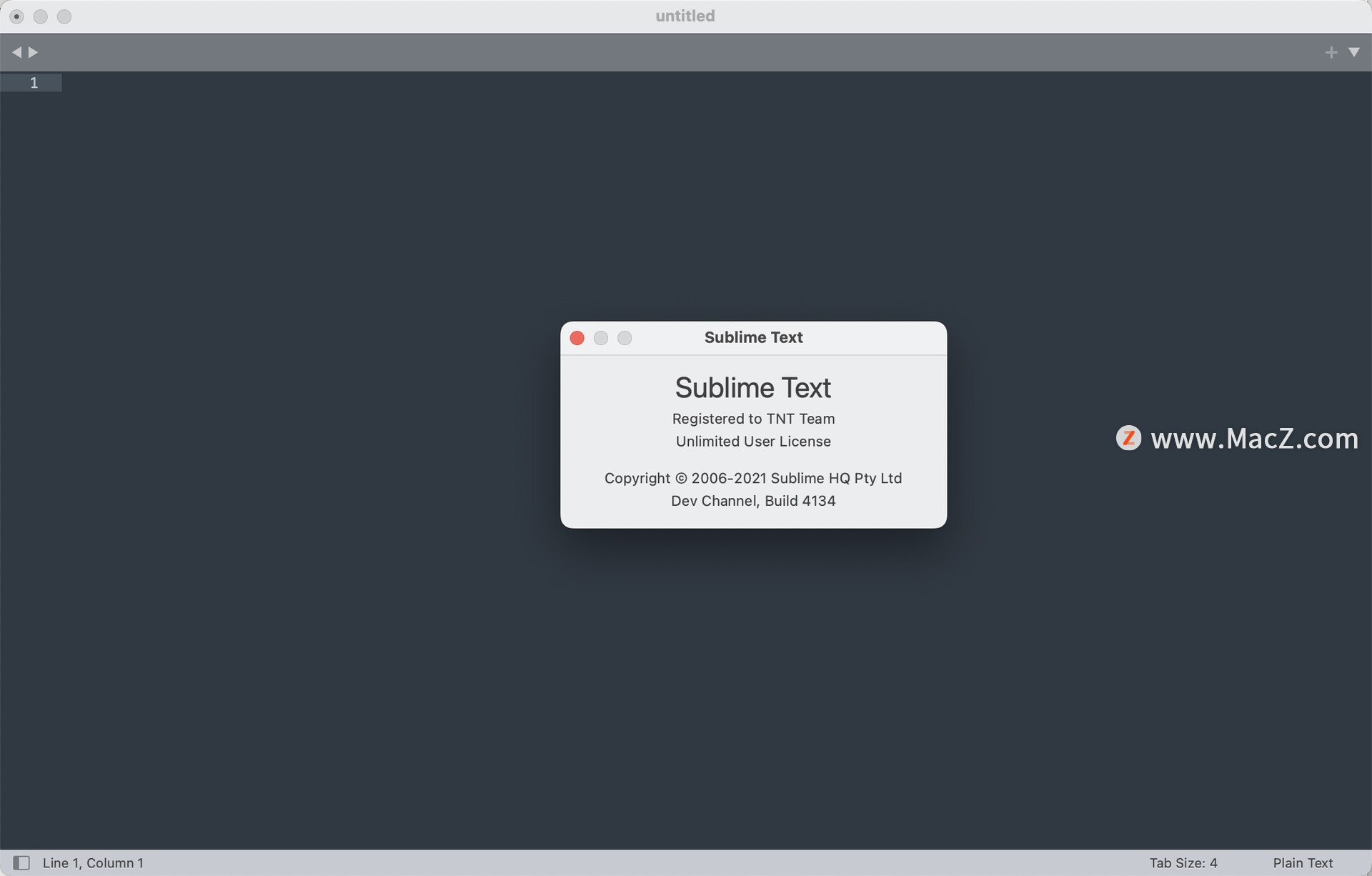Viewport: 1372px width, 876px height.
Task: Click the 'Dev Channel, Build 4134' text
Action: [753, 501]
